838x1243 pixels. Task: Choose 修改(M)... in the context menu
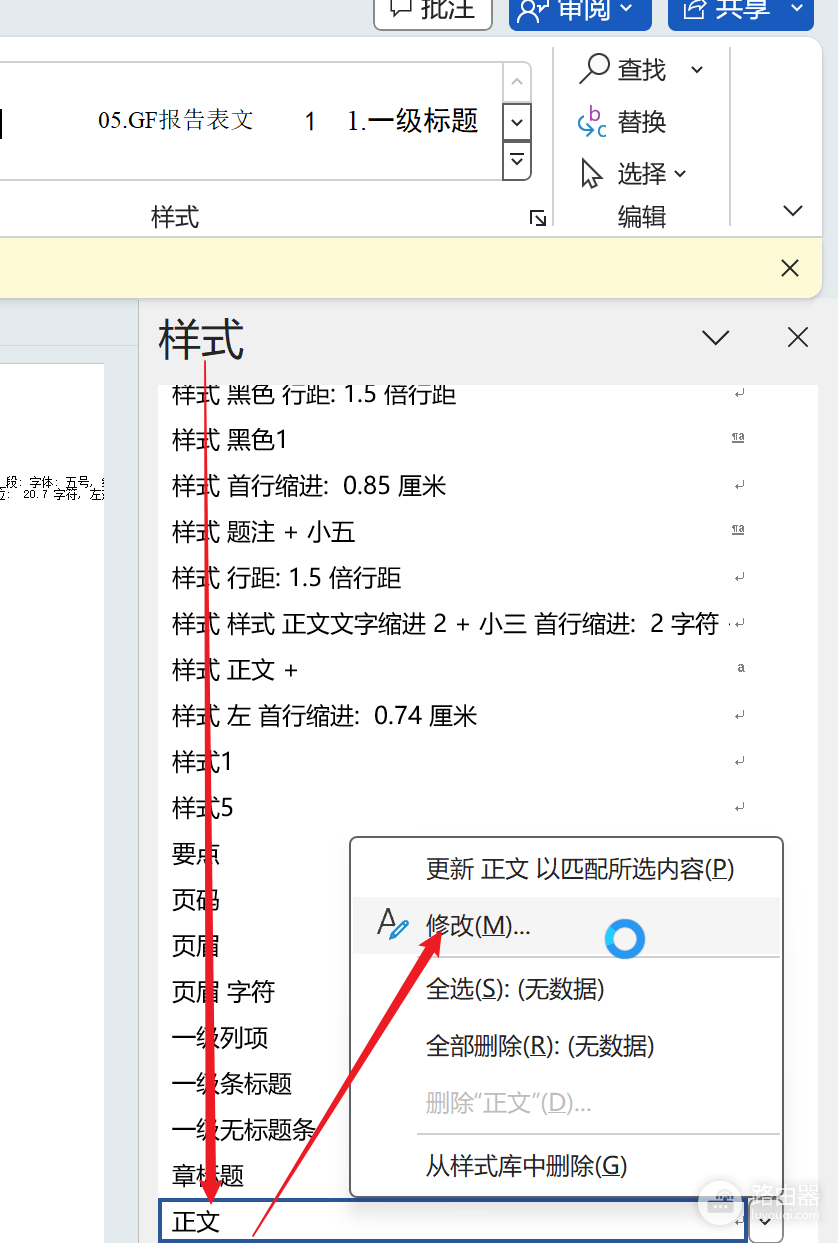pos(566,926)
